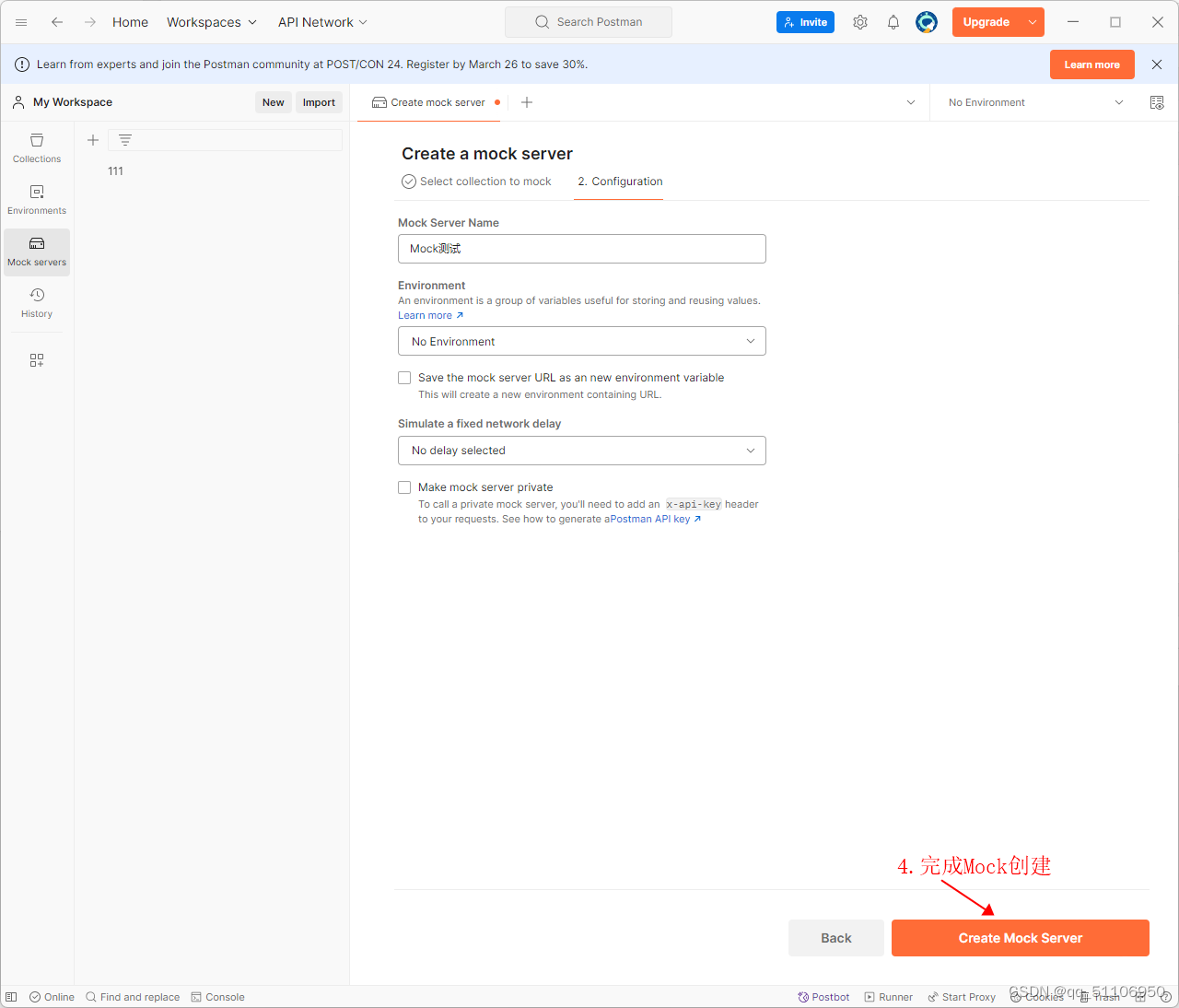The width and height of the screenshot is (1179, 1008).
Task: Click the Invite button
Action: click(x=805, y=22)
